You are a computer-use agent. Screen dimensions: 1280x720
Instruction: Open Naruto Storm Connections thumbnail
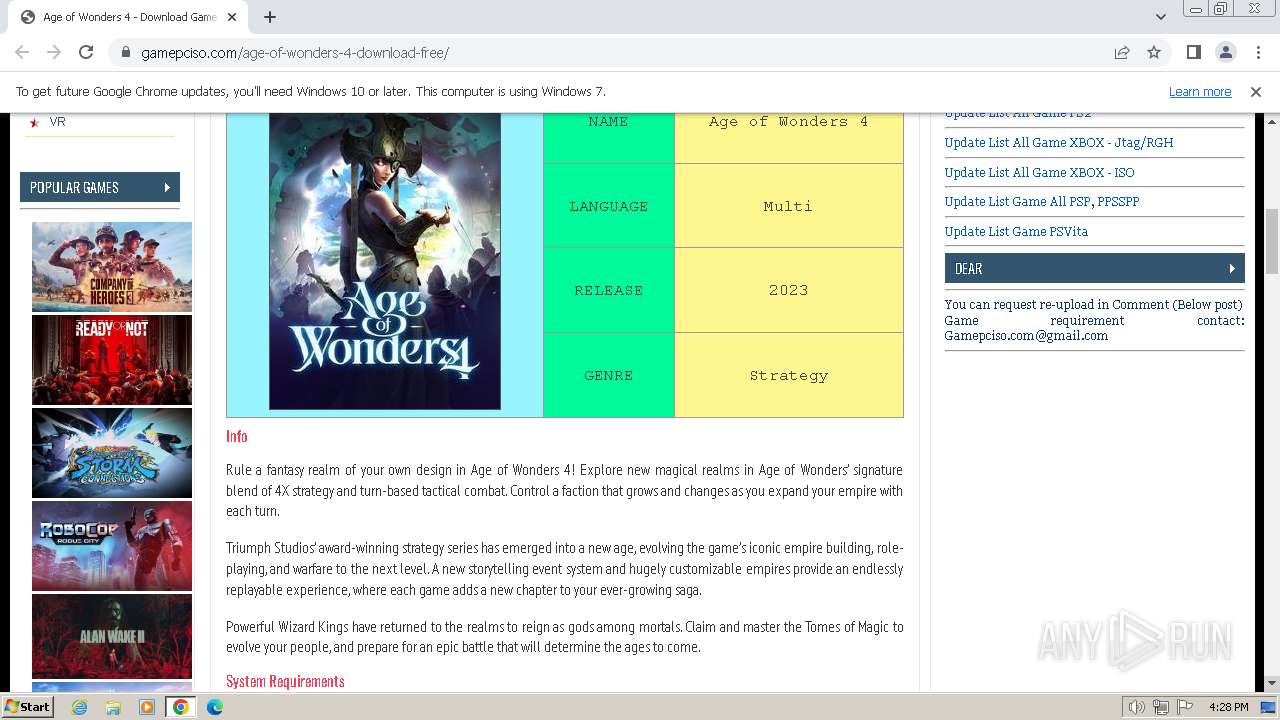pos(112,453)
